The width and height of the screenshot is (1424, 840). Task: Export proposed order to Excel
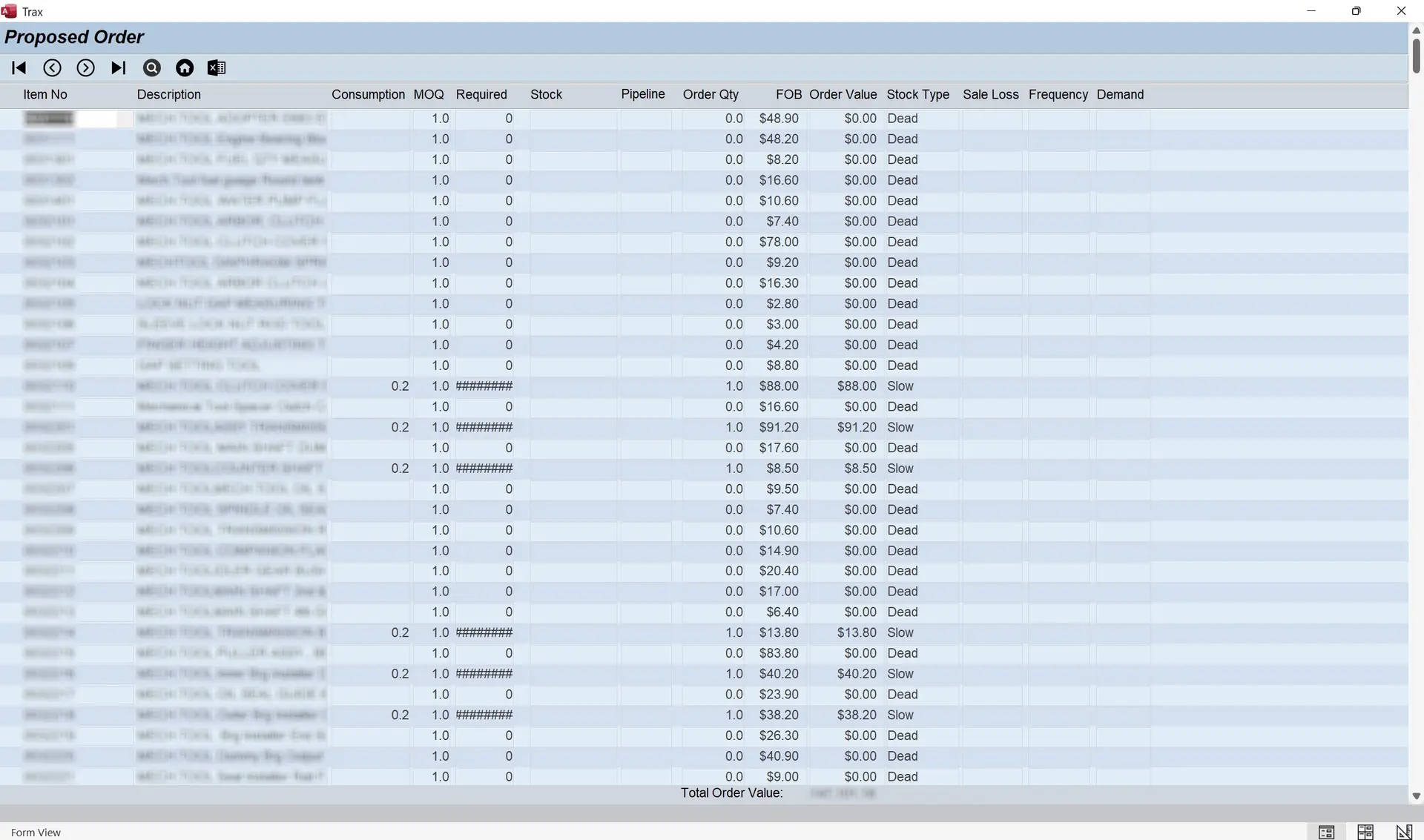[217, 68]
